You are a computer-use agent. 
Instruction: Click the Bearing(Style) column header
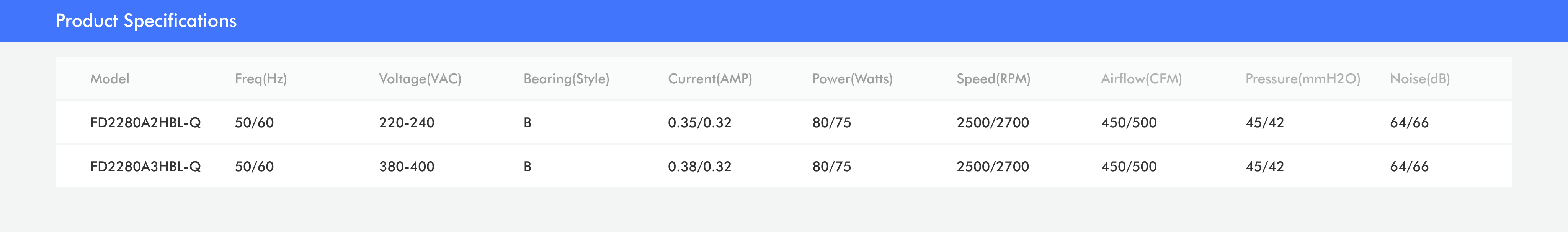point(566,79)
